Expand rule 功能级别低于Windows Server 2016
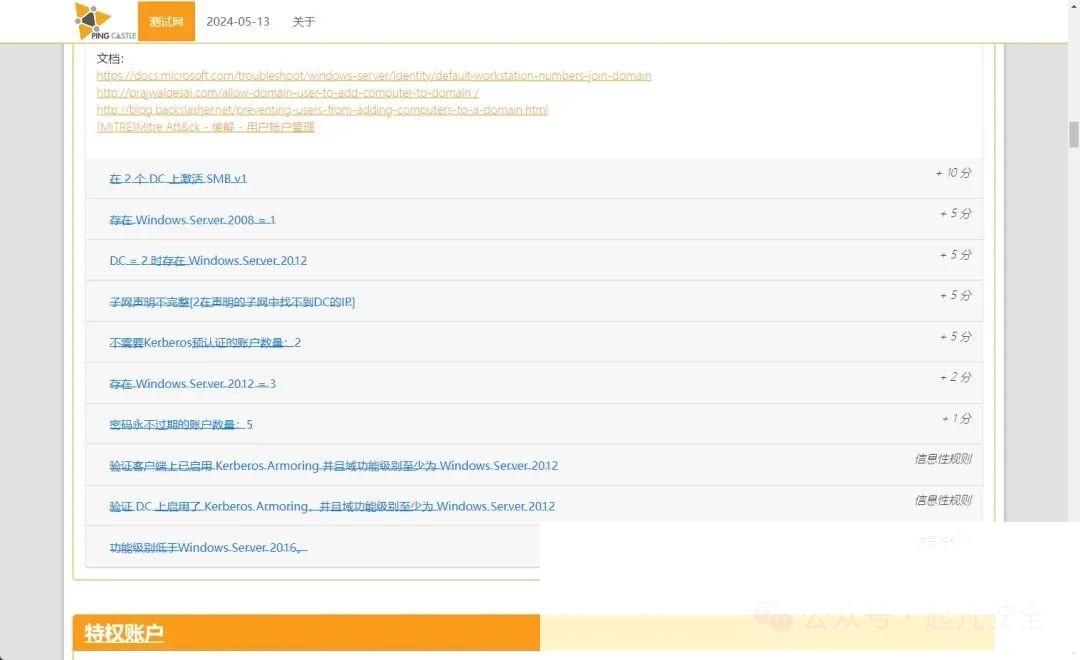Viewport: 1080px width, 660px height. [208, 548]
